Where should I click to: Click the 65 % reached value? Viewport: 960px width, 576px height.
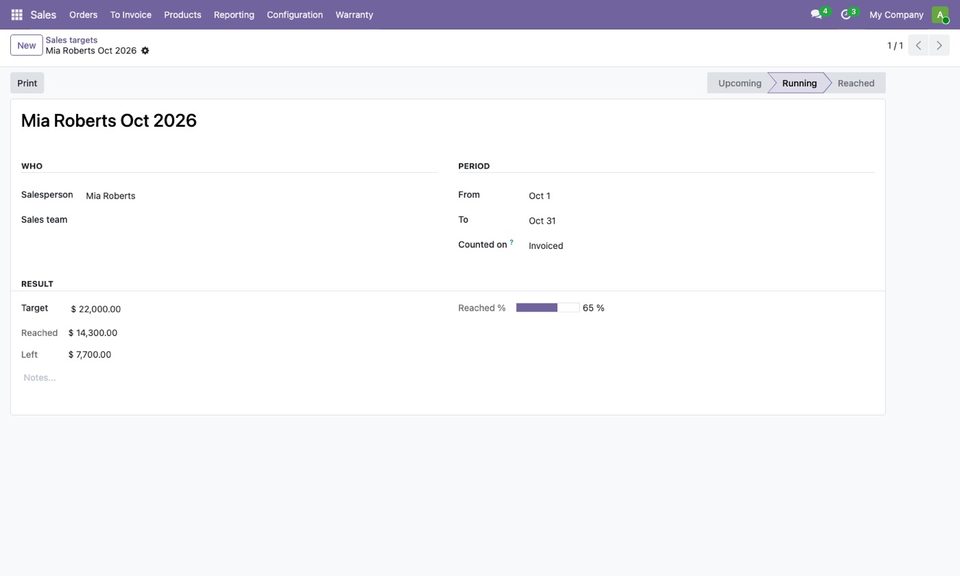593,308
